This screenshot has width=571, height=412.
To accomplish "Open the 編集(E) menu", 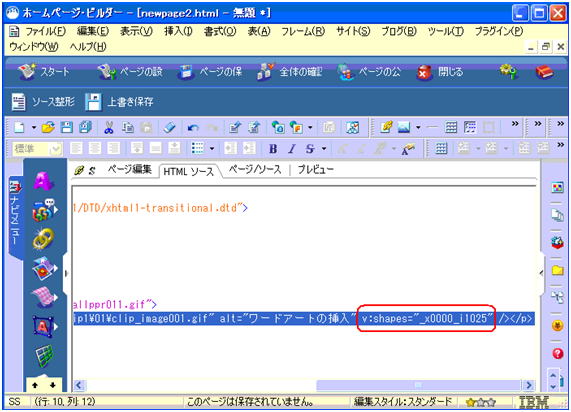I will (93, 31).
